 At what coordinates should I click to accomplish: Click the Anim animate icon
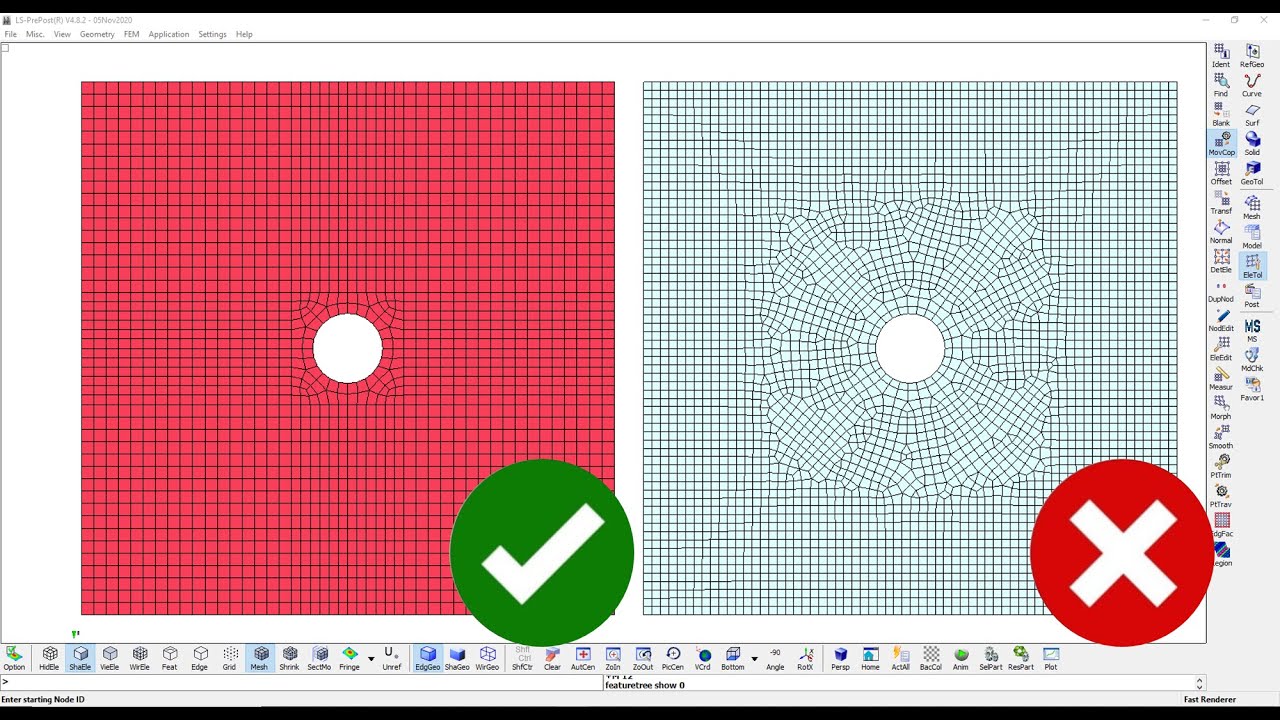coord(961,658)
